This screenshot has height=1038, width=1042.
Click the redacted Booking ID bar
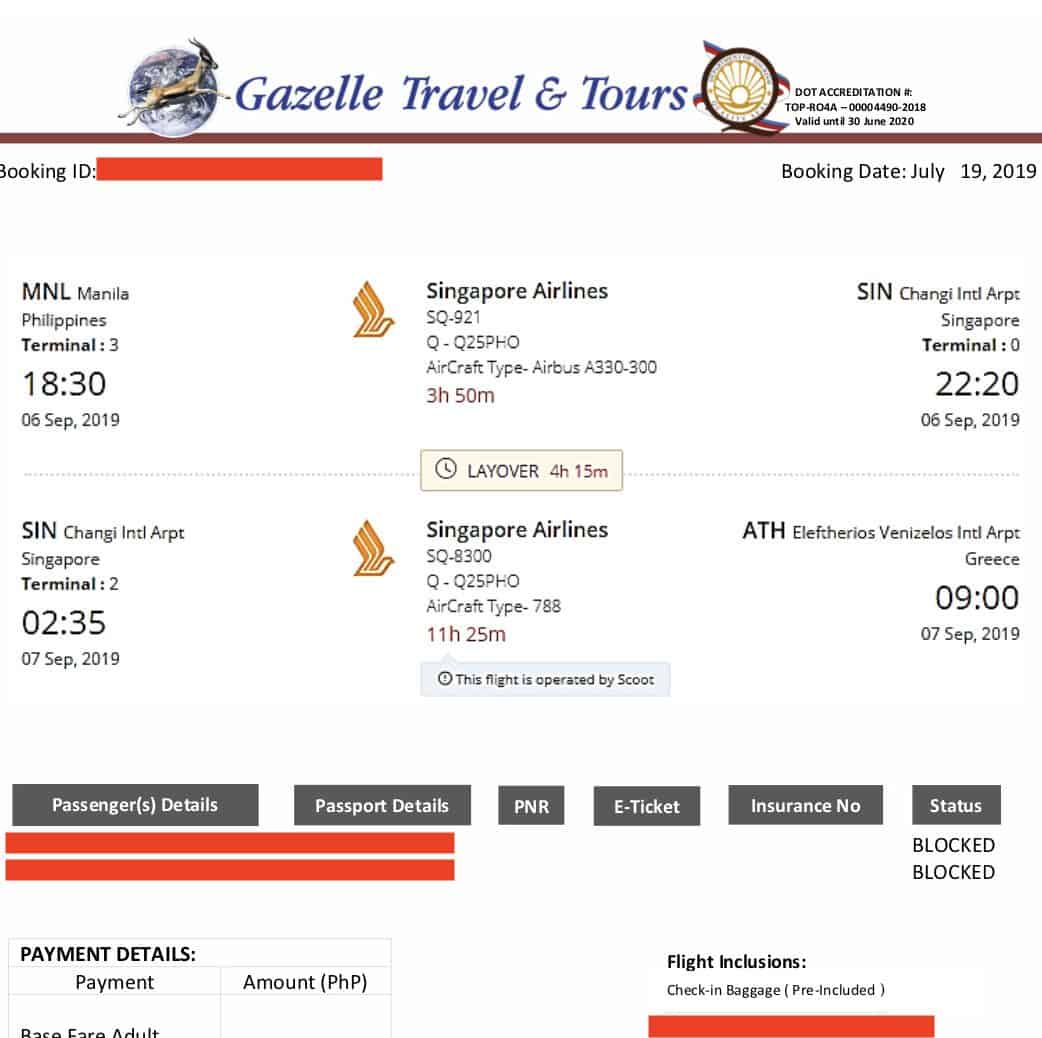240,169
